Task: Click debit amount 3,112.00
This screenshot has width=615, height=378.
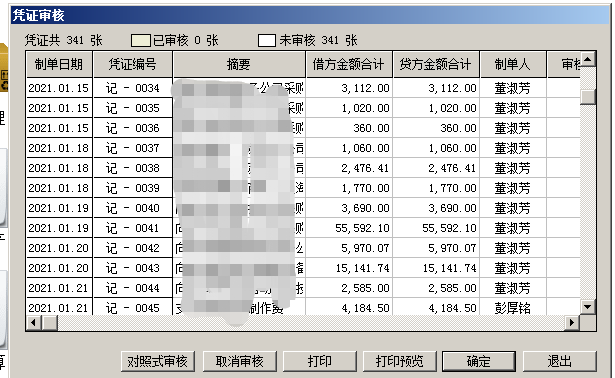Action: 349,88
